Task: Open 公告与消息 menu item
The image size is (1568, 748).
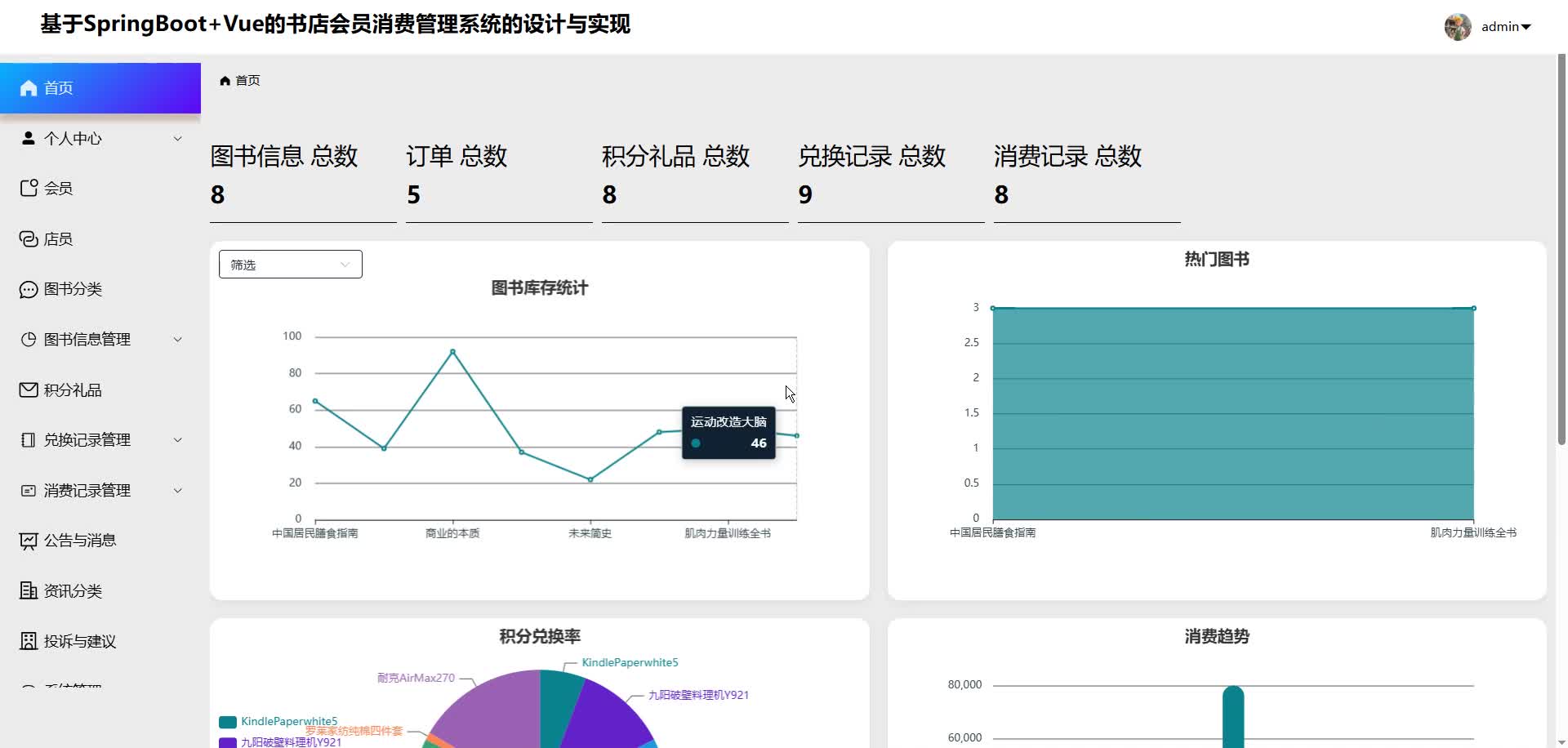Action: pos(100,541)
